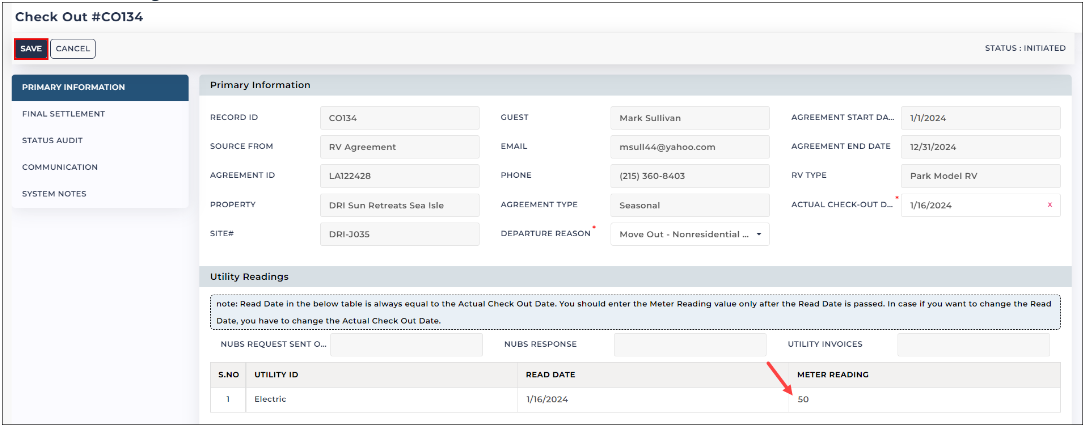Viewport: 1085px width, 427px height.
Task: Clear the actual check-out date with the red x
Action: (x=1050, y=205)
